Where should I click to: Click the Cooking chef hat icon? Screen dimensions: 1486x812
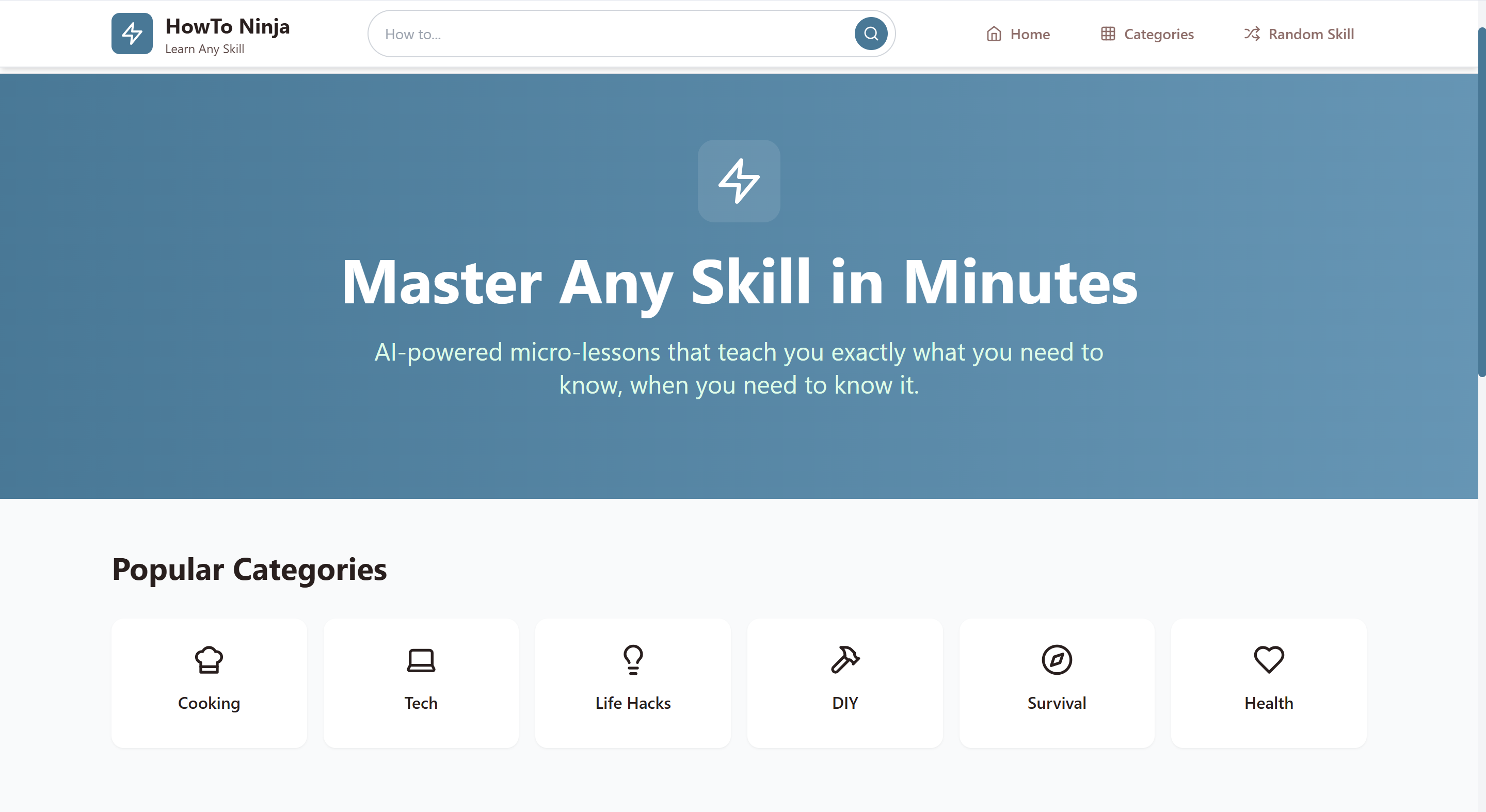click(209, 659)
